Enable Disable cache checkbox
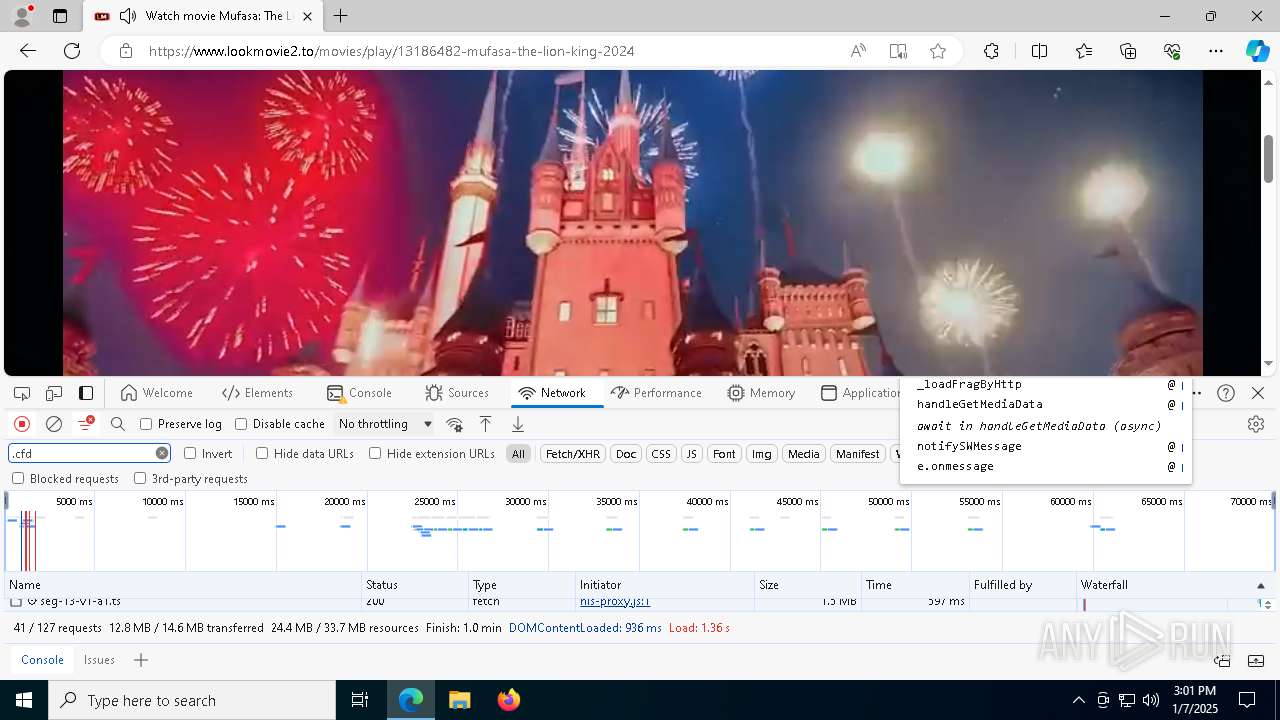The image size is (1280, 720). [x=241, y=424]
